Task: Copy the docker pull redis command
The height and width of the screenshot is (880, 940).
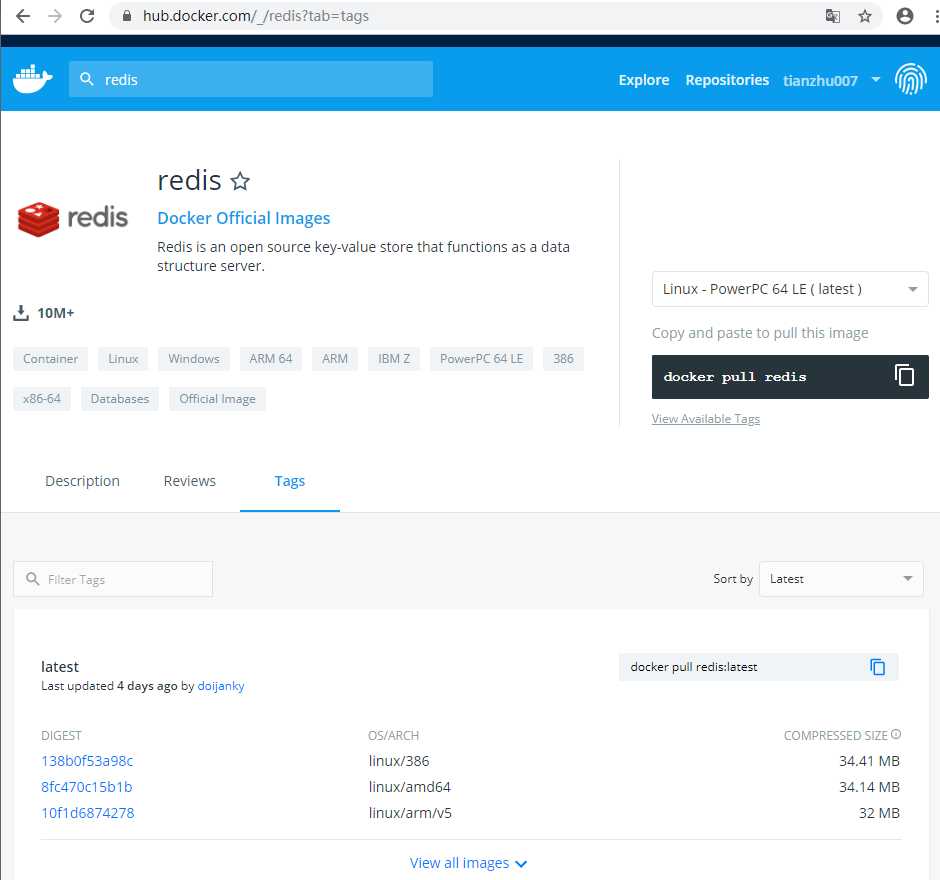Action: click(x=904, y=376)
